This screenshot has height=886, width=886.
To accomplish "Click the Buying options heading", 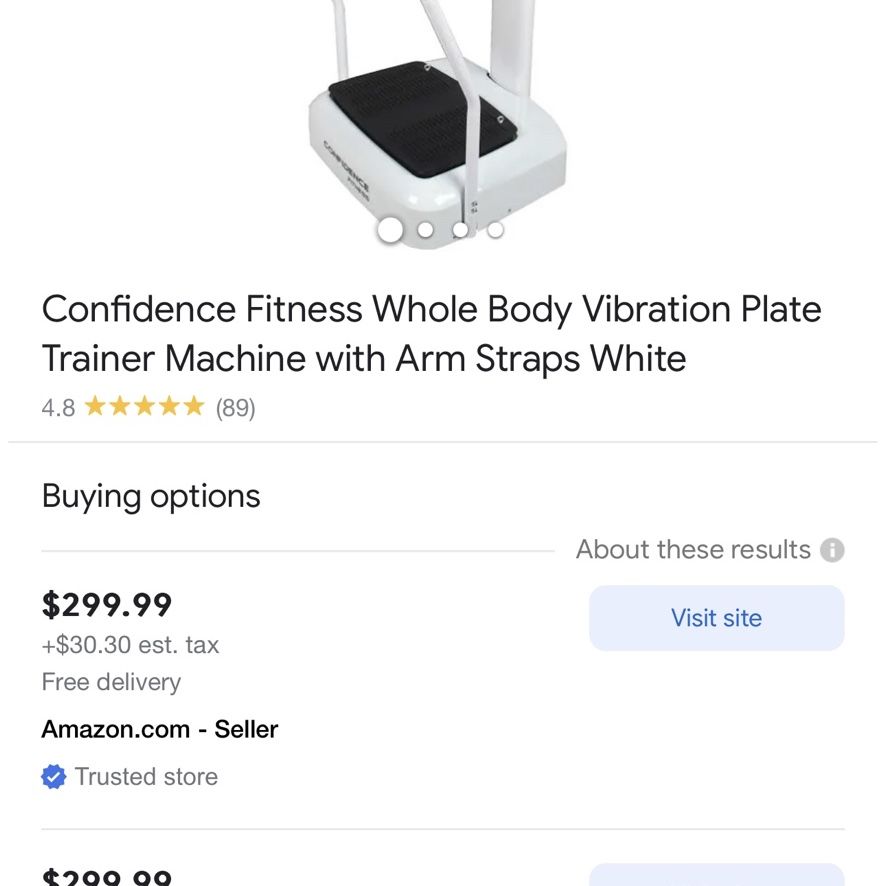I will (151, 497).
